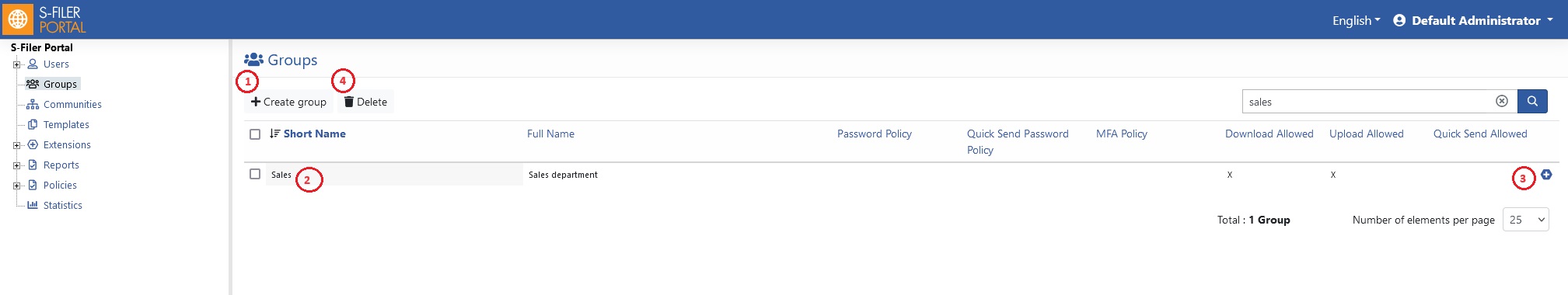
Task: Click the Statistics chart icon in the sidebar
Action: click(x=33, y=205)
